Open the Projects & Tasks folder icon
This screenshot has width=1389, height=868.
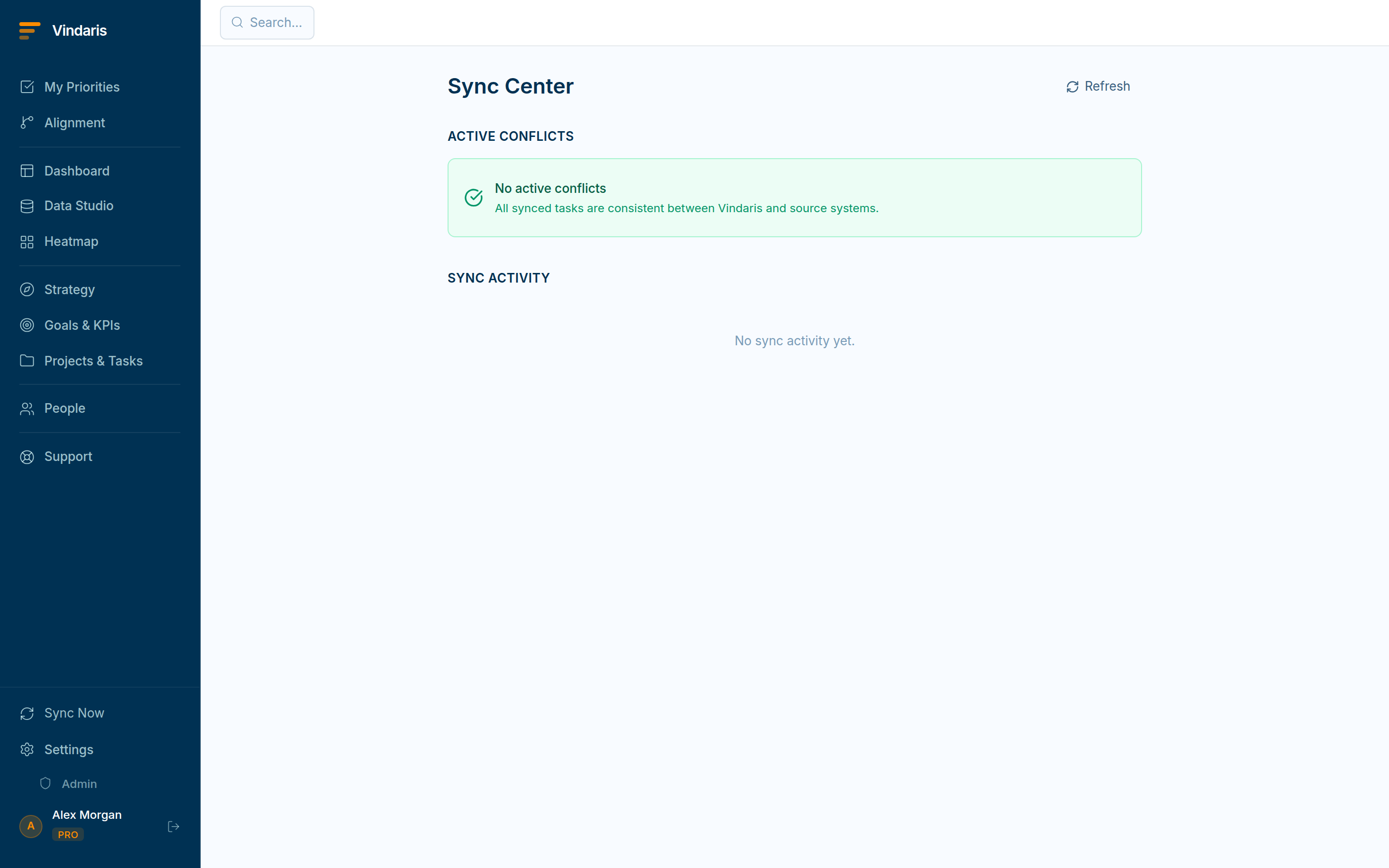click(27, 361)
